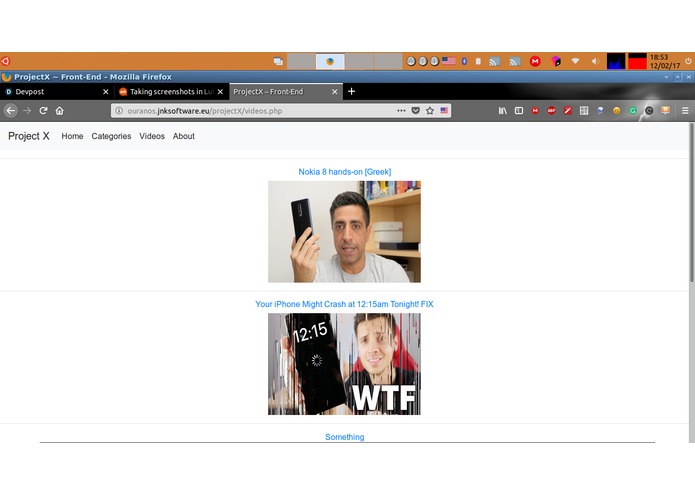
Task: Select the Firefox window button in panel taskbar
Action: [330, 61]
